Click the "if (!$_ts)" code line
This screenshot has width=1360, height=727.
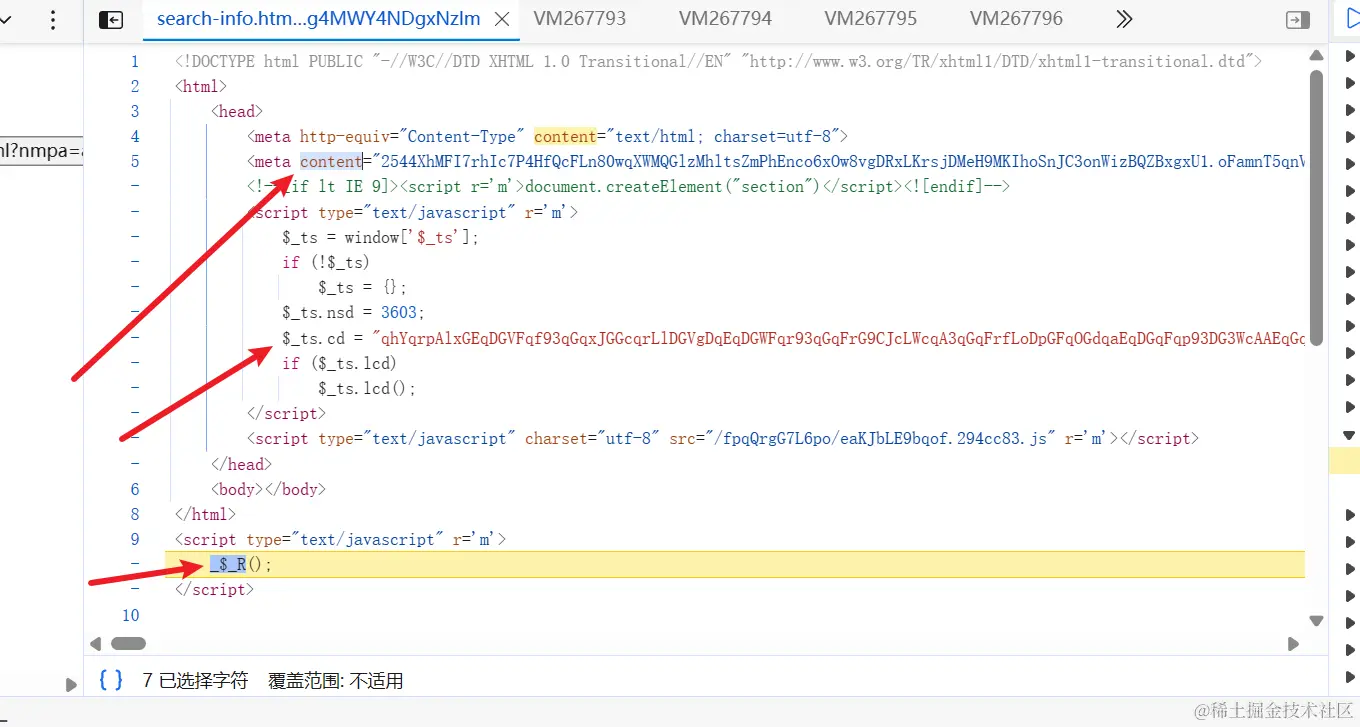pyautogui.click(x=326, y=262)
